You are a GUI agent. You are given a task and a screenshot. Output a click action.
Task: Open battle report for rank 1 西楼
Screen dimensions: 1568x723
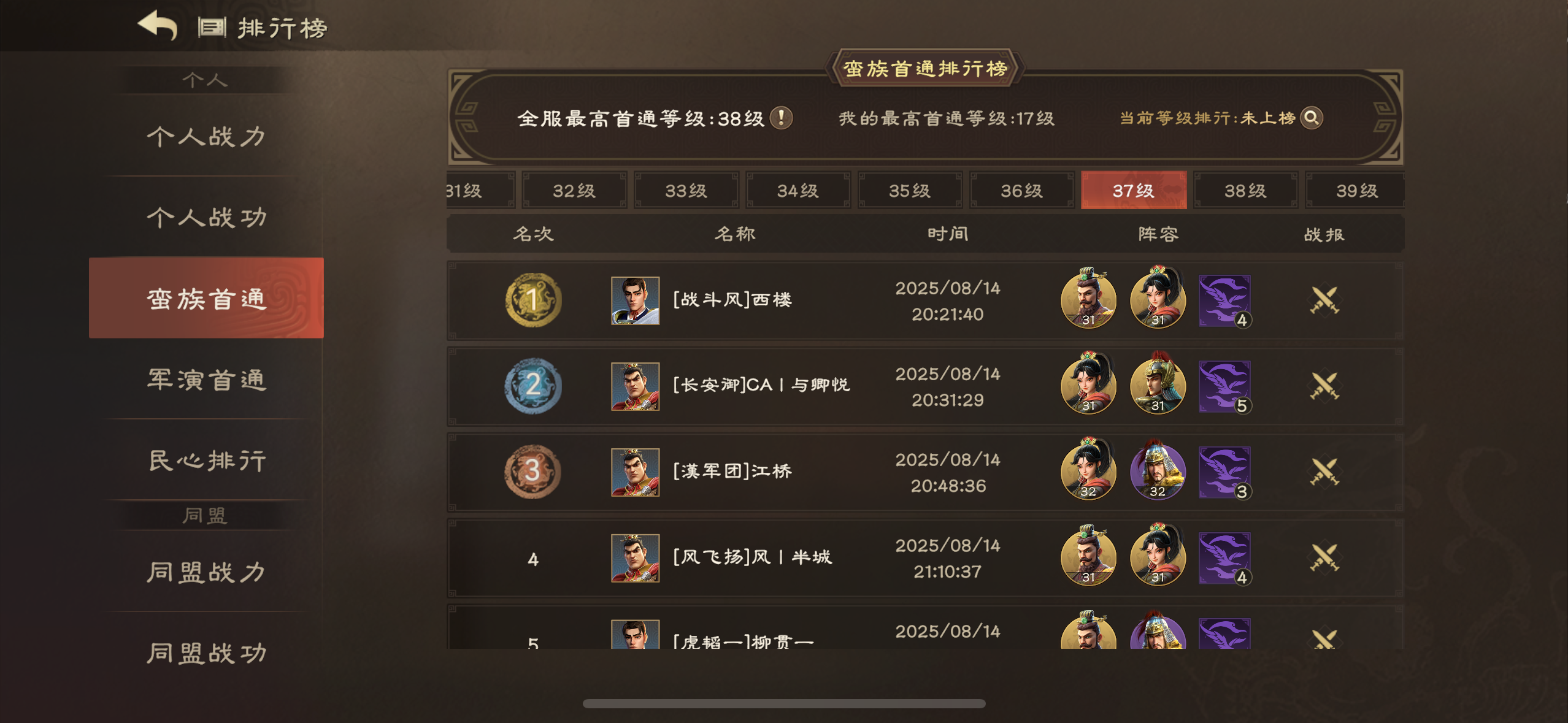point(1324,300)
